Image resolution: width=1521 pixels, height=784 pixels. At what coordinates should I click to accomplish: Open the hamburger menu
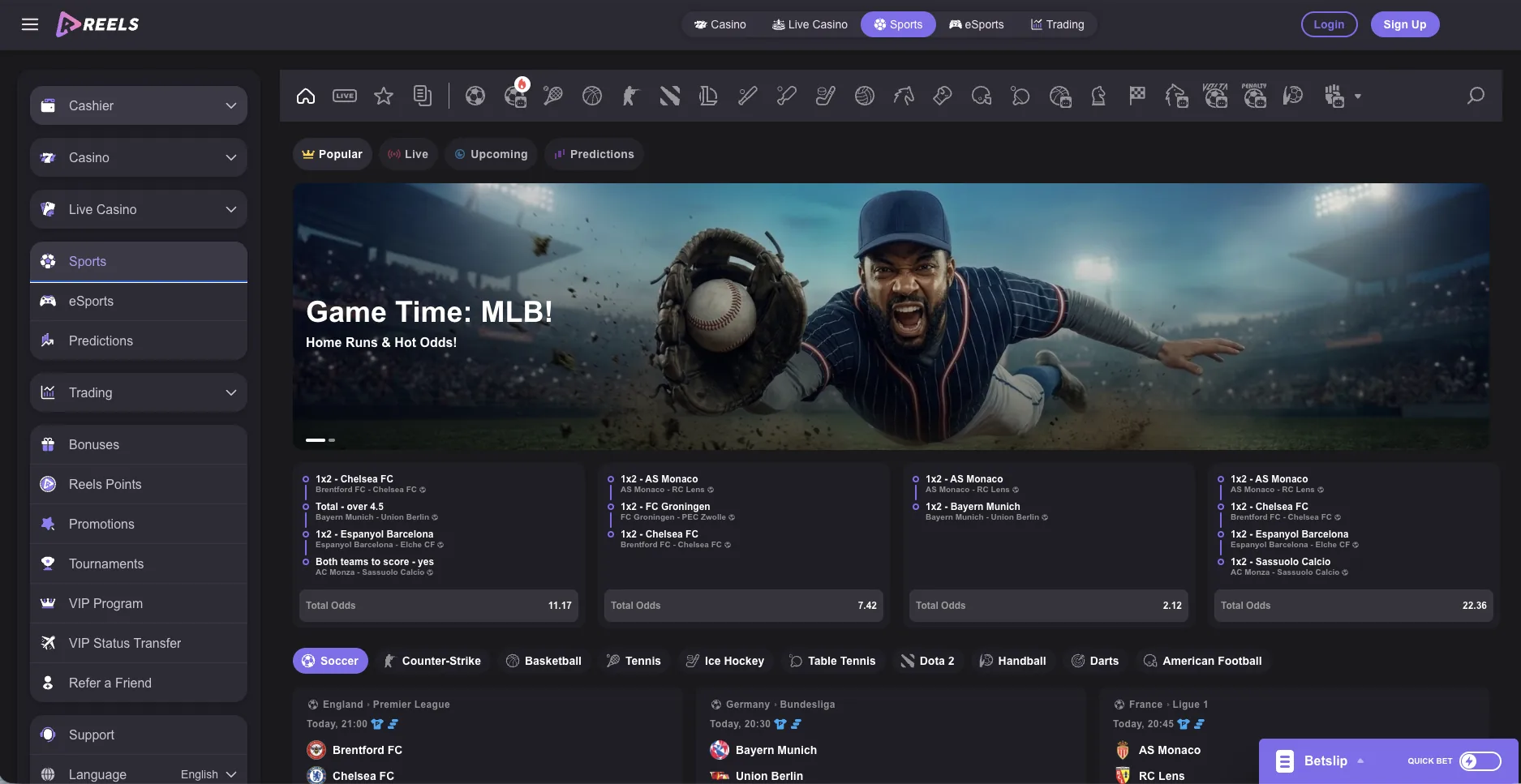point(30,24)
